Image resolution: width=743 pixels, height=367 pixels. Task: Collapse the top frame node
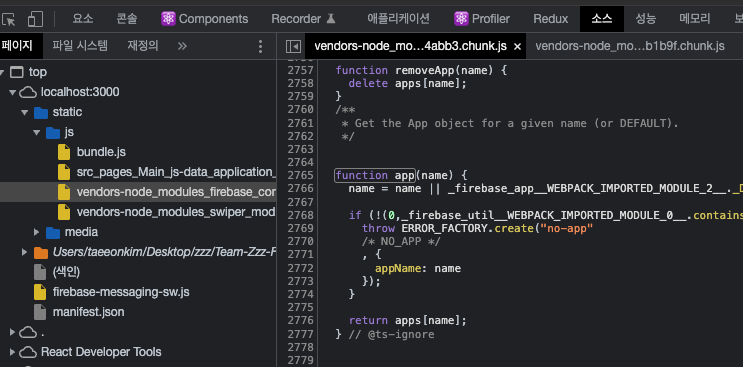2,72
